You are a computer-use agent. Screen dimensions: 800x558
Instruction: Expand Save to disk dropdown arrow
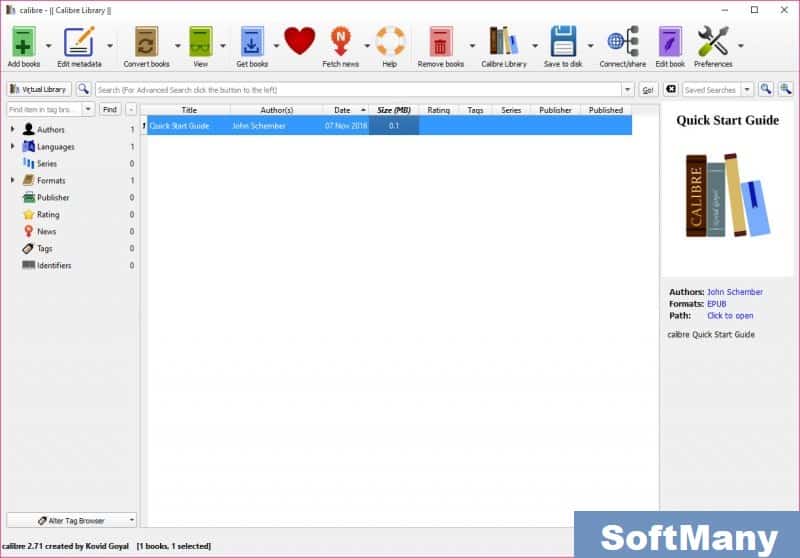click(x=590, y=46)
